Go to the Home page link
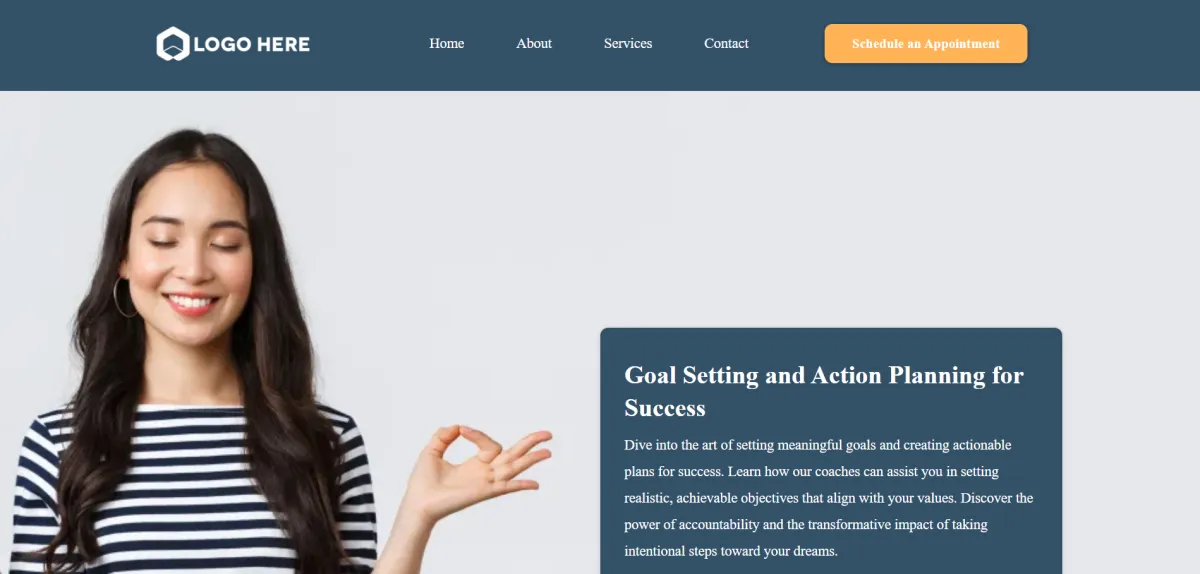The width and height of the screenshot is (1200, 574). click(x=446, y=43)
